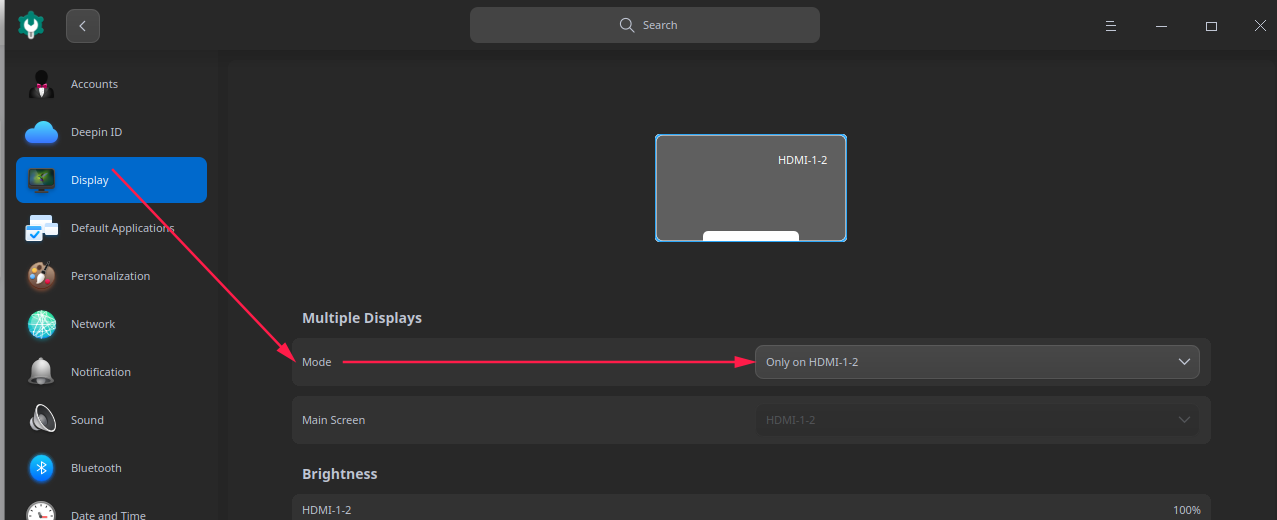Open the Personalization settings page
The width and height of the screenshot is (1277, 520).
click(111, 276)
